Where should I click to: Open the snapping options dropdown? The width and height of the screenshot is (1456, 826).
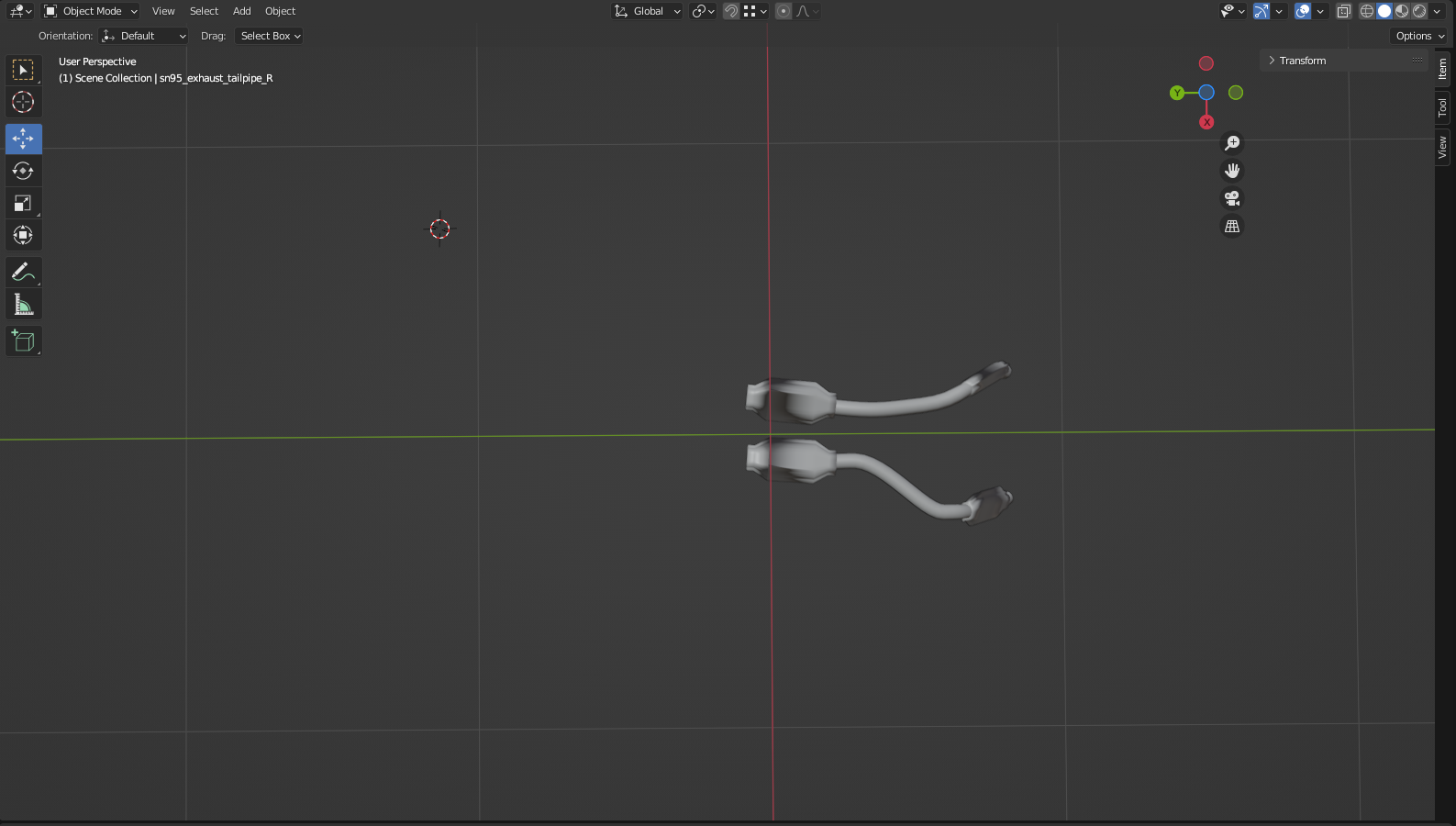756,11
